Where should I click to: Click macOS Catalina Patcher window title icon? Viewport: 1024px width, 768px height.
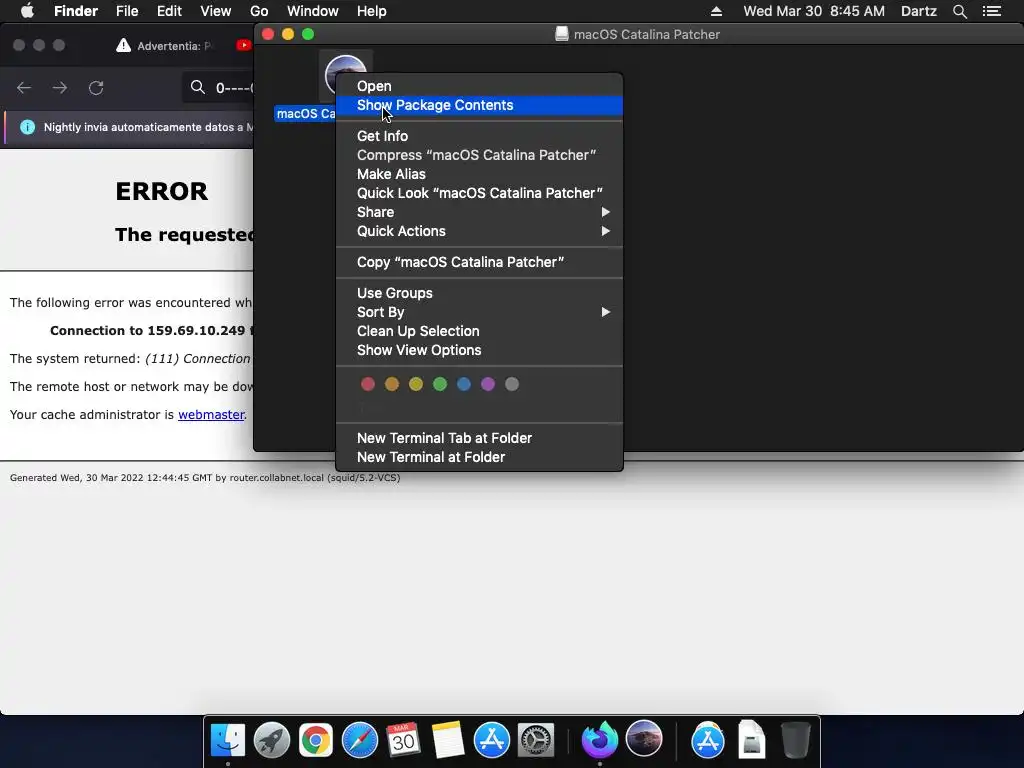[561, 34]
